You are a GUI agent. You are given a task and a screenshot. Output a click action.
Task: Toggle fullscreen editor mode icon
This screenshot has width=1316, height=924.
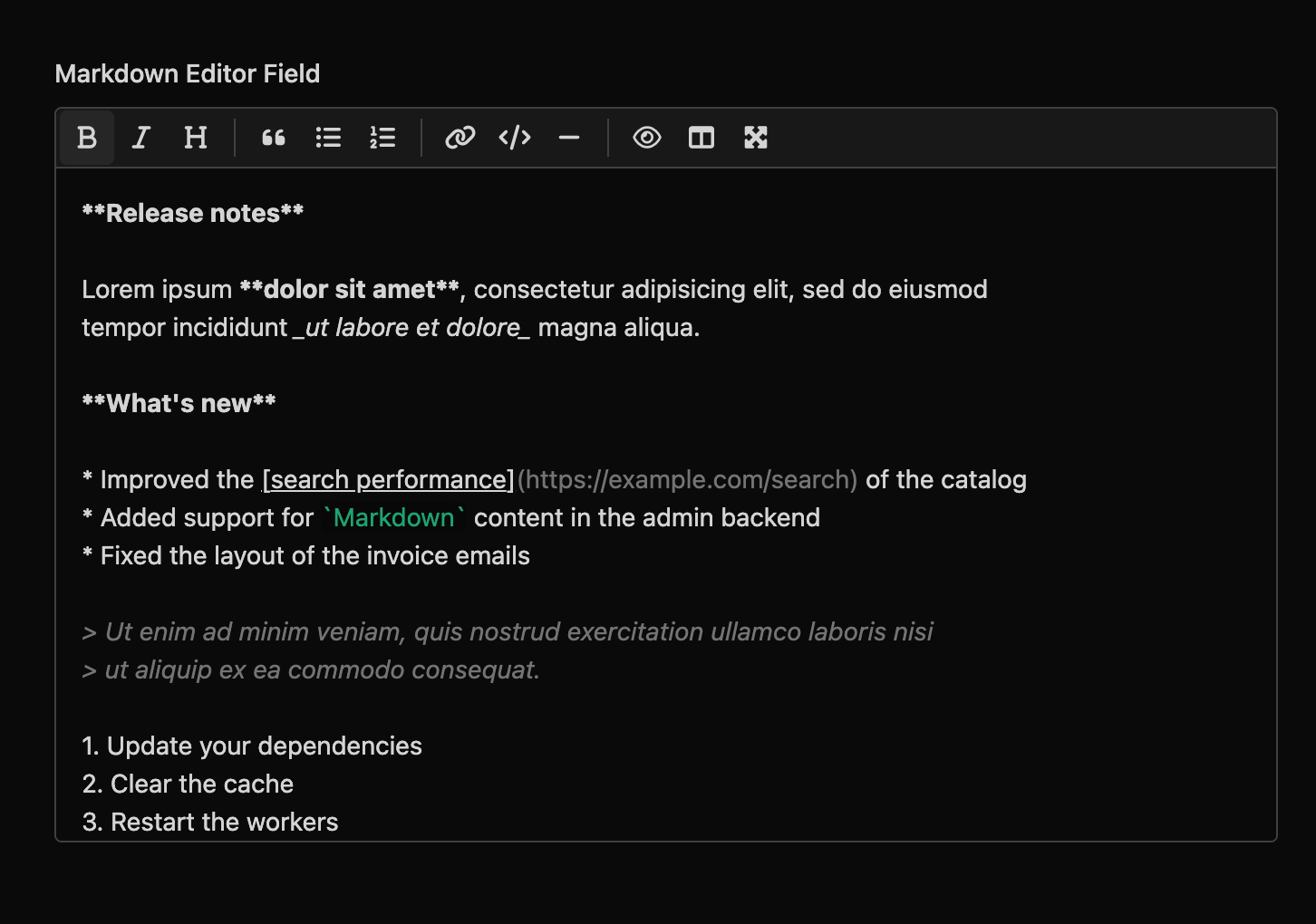pyautogui.click(x=756, y=138)
